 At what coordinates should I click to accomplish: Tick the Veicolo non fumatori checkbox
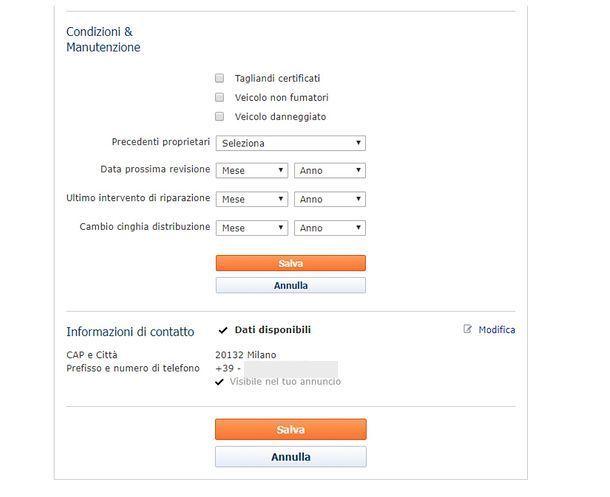click(220, 97)
